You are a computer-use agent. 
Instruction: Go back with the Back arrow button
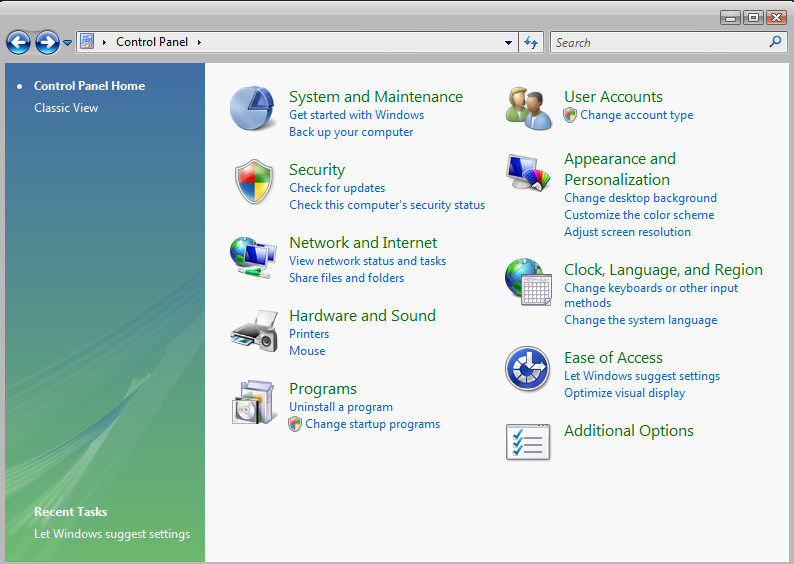(18, 43)
